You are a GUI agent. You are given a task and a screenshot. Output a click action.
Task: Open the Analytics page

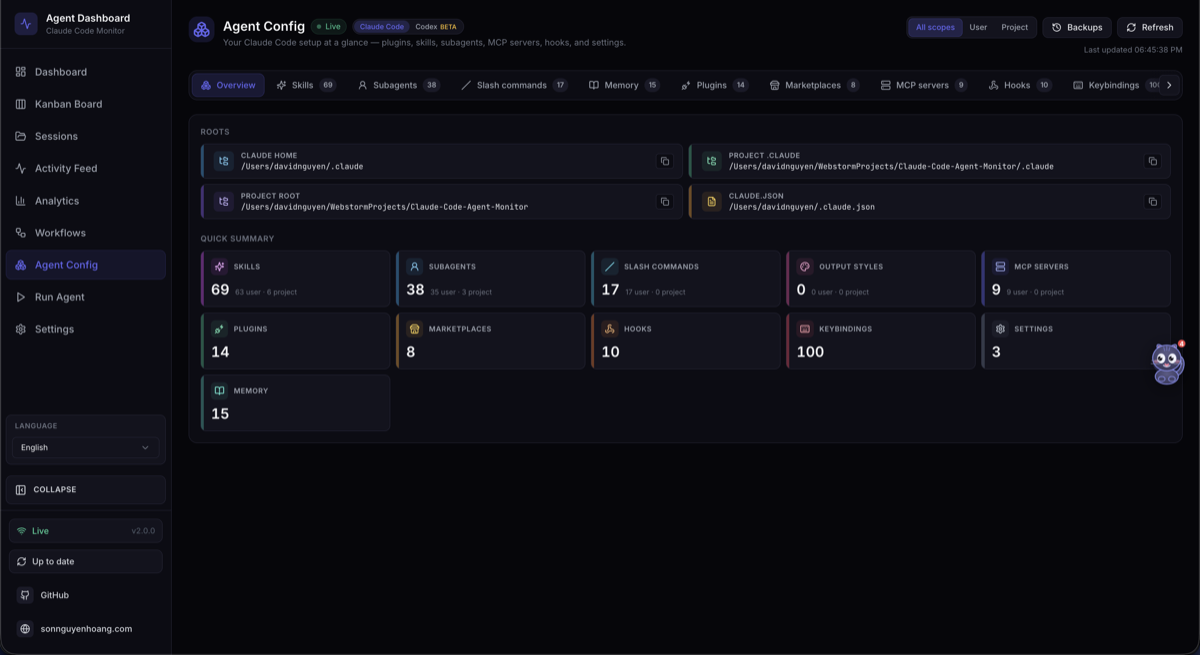coord(85,201)
